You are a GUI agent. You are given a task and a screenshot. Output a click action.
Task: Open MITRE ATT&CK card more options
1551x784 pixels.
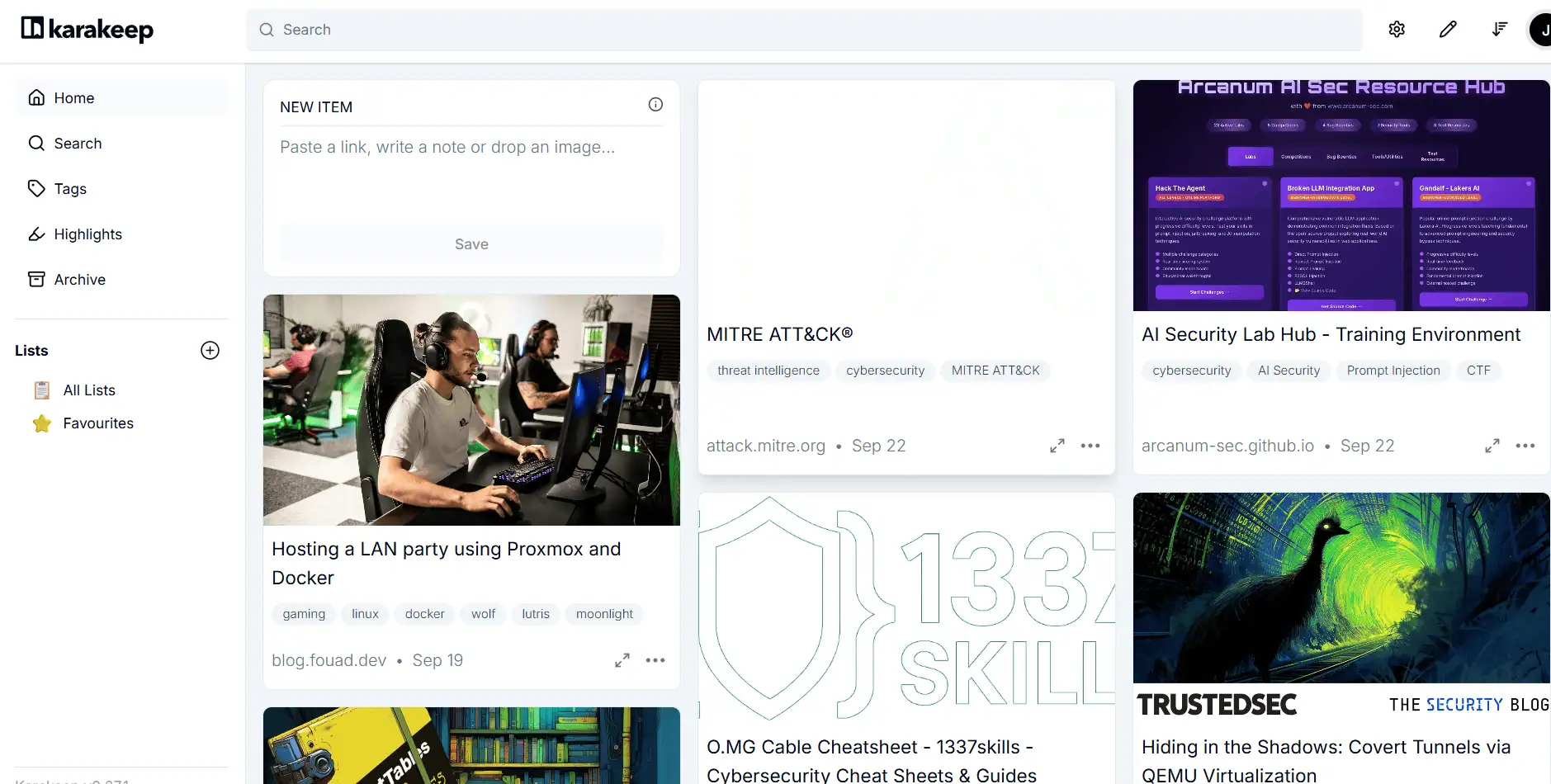[x=1090, y=446]
